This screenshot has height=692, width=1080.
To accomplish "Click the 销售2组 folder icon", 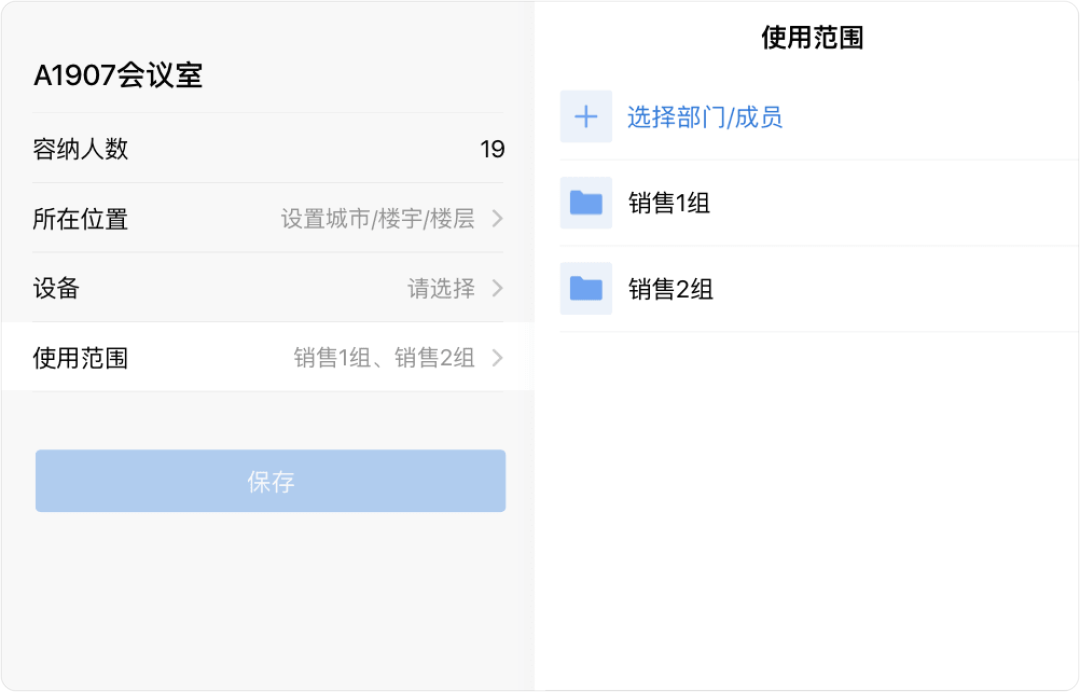I will pyautogui.click(x=586, y=289).
